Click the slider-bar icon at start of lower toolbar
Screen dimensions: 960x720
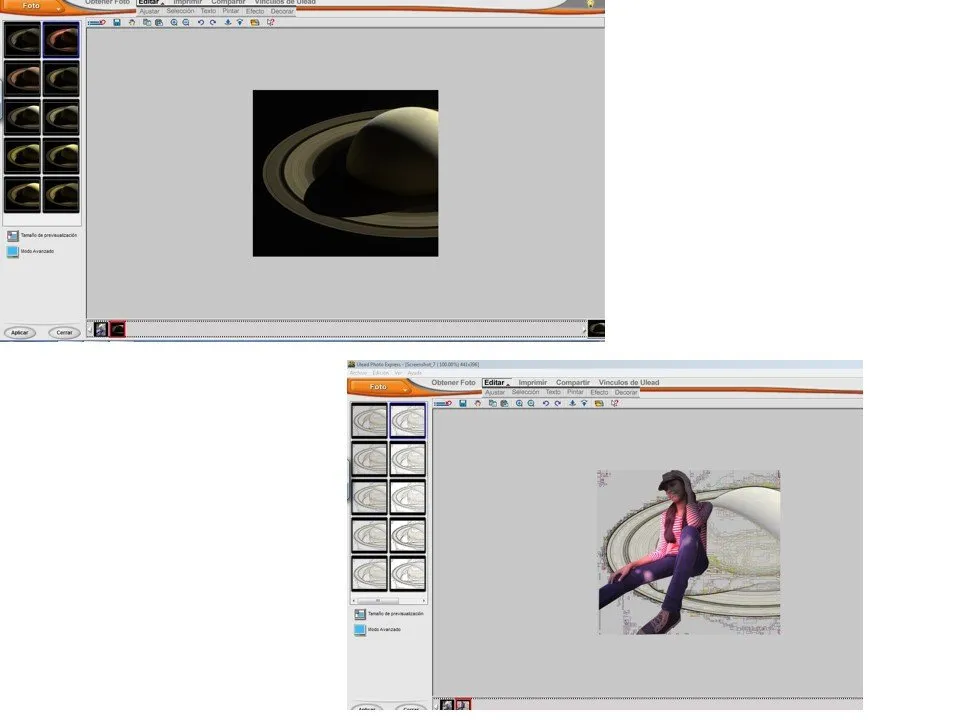pos(443,403)
